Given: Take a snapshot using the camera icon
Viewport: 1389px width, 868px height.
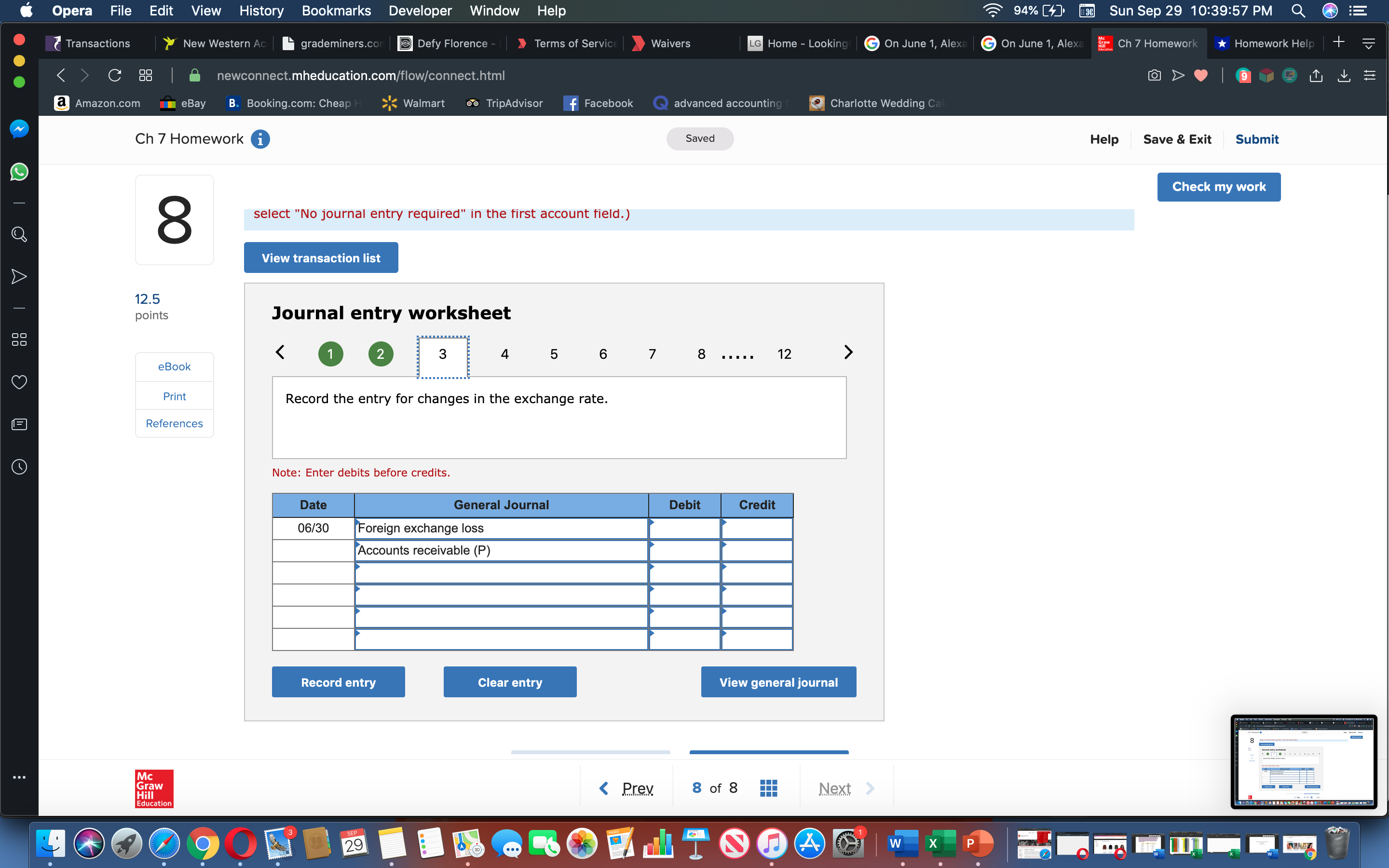Looking at the screenshot, I should point(1154,75).
